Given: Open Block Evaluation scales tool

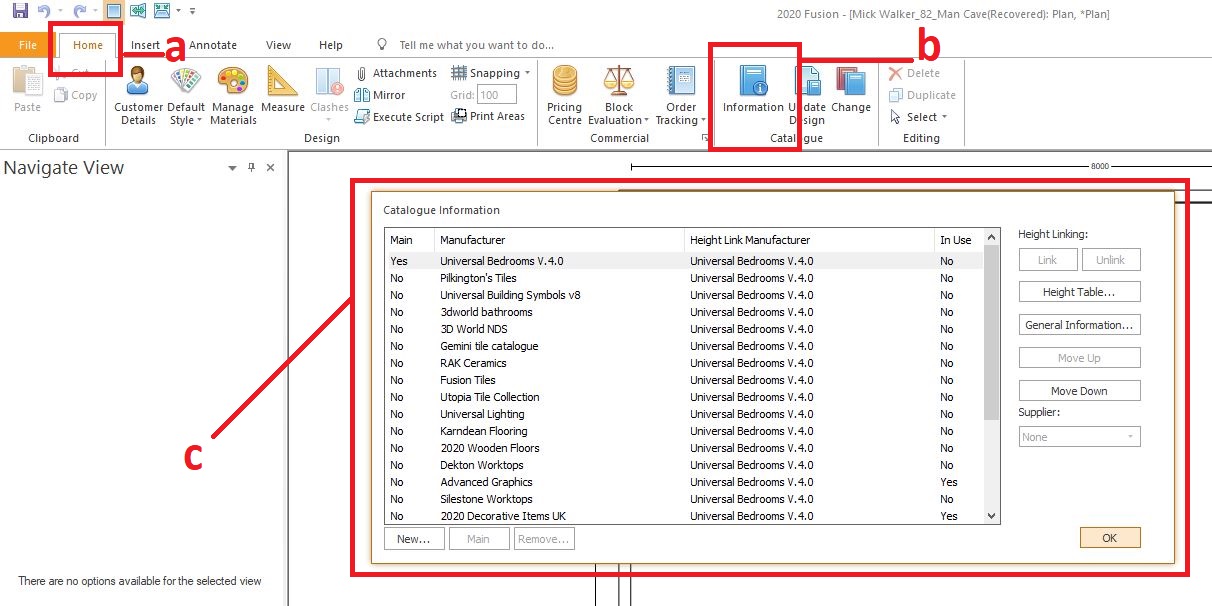Looking at the screenshot, I should coord(619,96).
